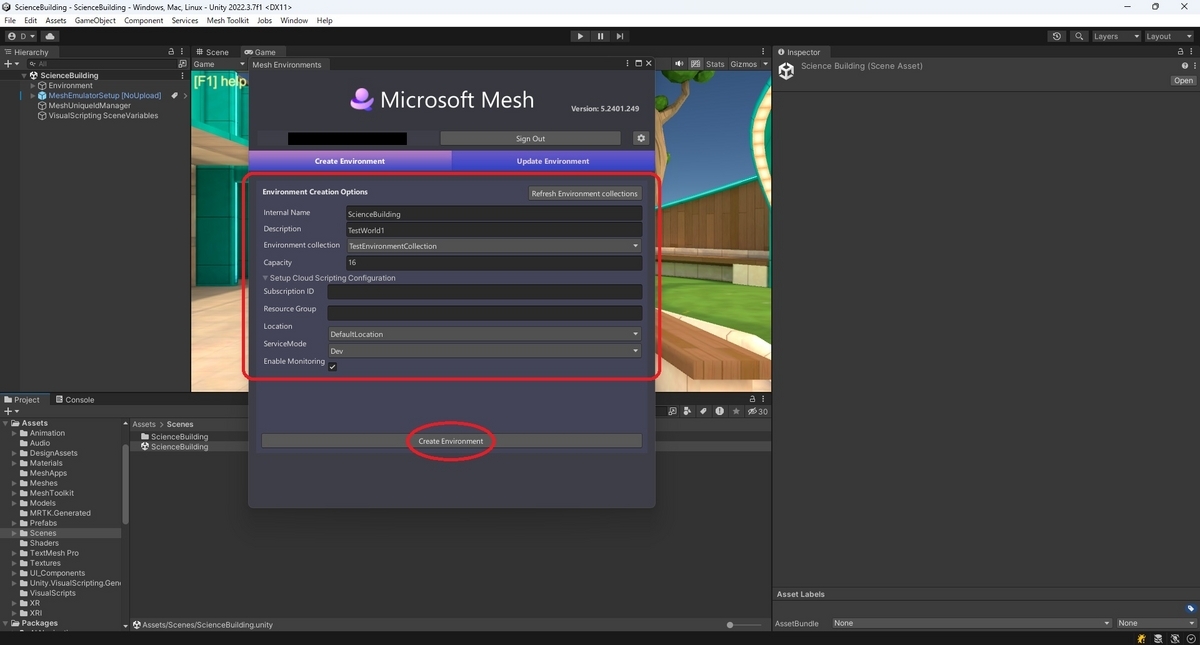Toggle the Hierarchy panel lock icon
This screenshot has height=645, width=1200.
tap(171, 52)
